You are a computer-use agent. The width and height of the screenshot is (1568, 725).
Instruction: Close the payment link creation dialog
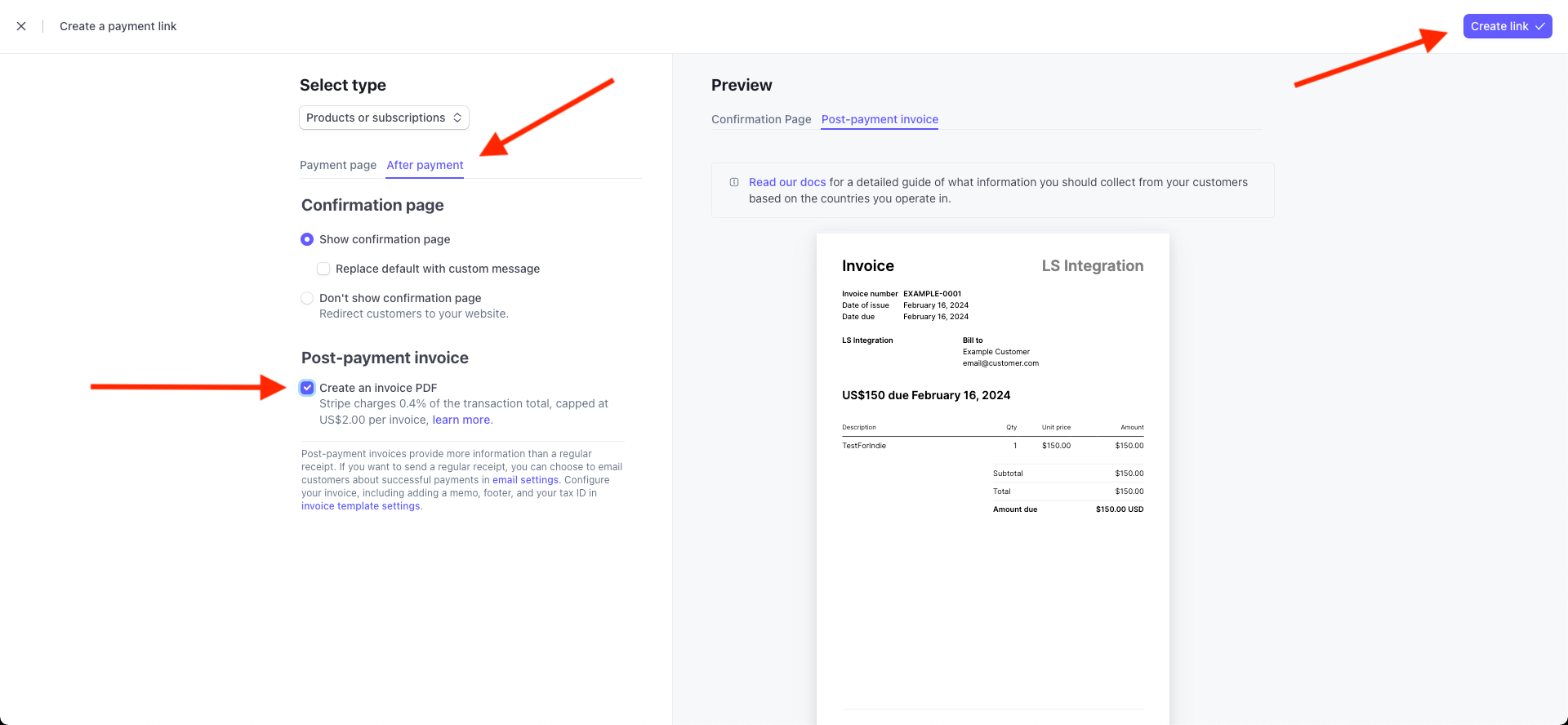(x=21, y=26)
